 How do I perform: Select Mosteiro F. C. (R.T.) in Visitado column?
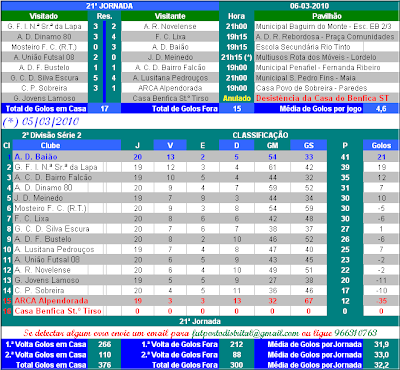[x=44, y=47]
